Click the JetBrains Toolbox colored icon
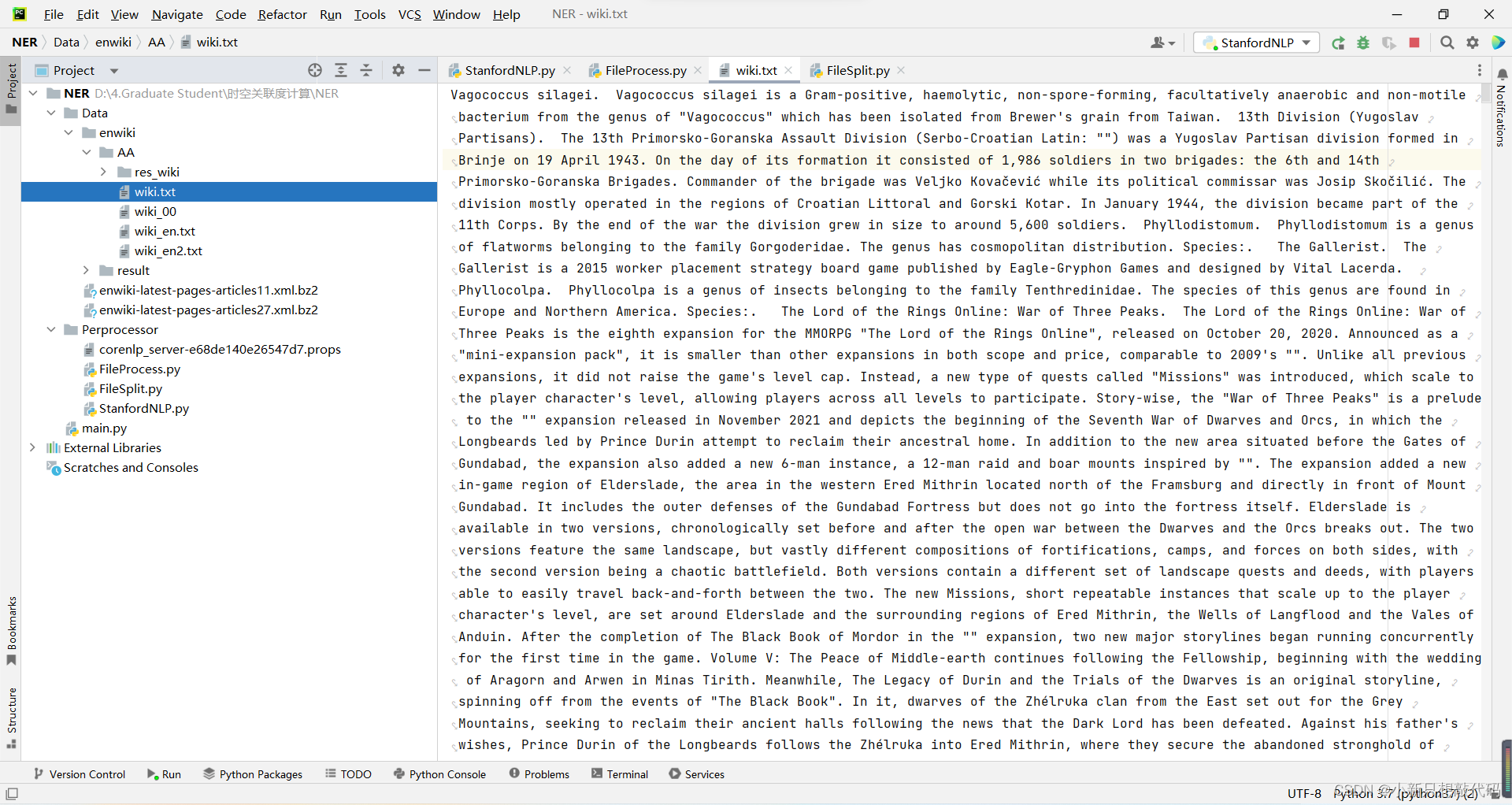This screenshot has height=805, width=1512. pos(1498,43)
